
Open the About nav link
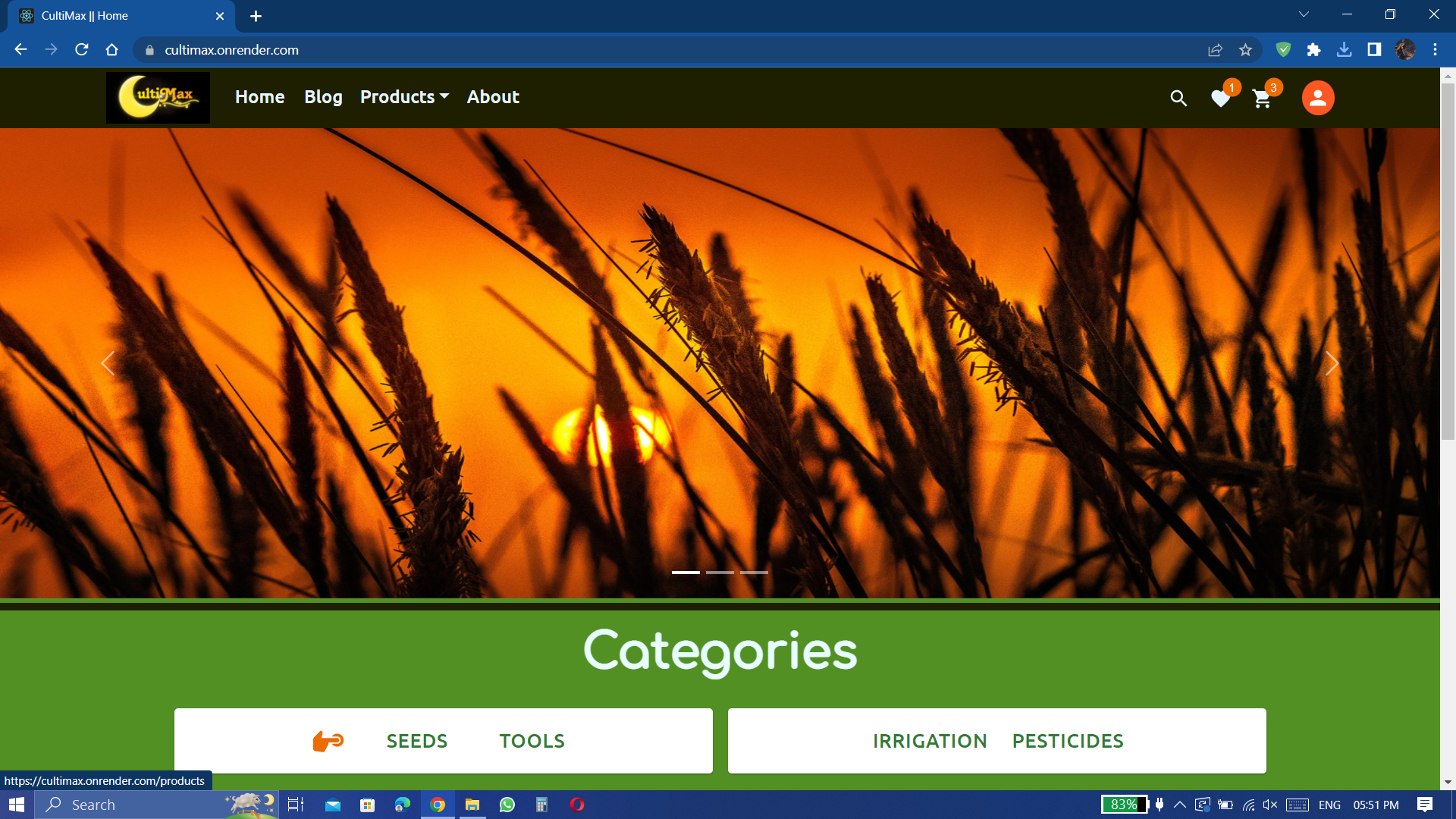pos(493,97)
